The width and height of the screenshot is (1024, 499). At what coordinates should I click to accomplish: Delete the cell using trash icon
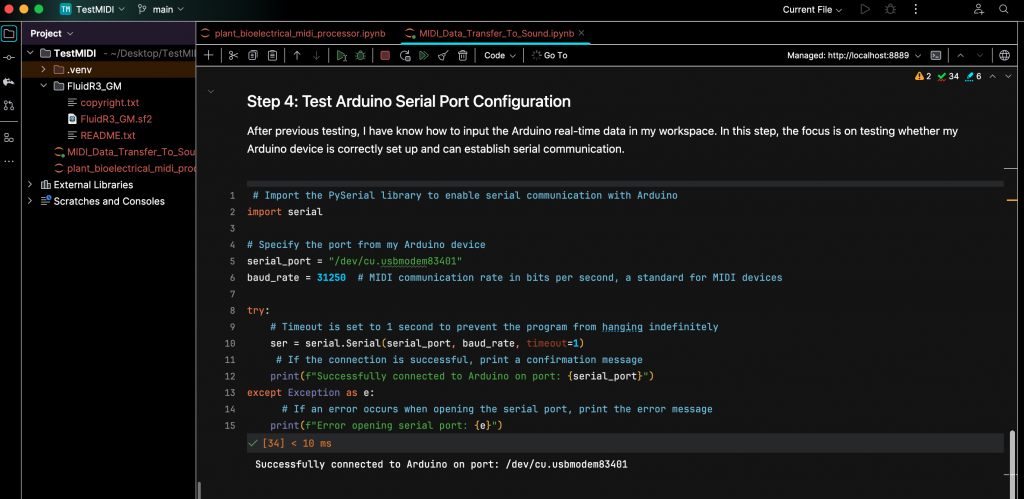click(x=462, y=56)
